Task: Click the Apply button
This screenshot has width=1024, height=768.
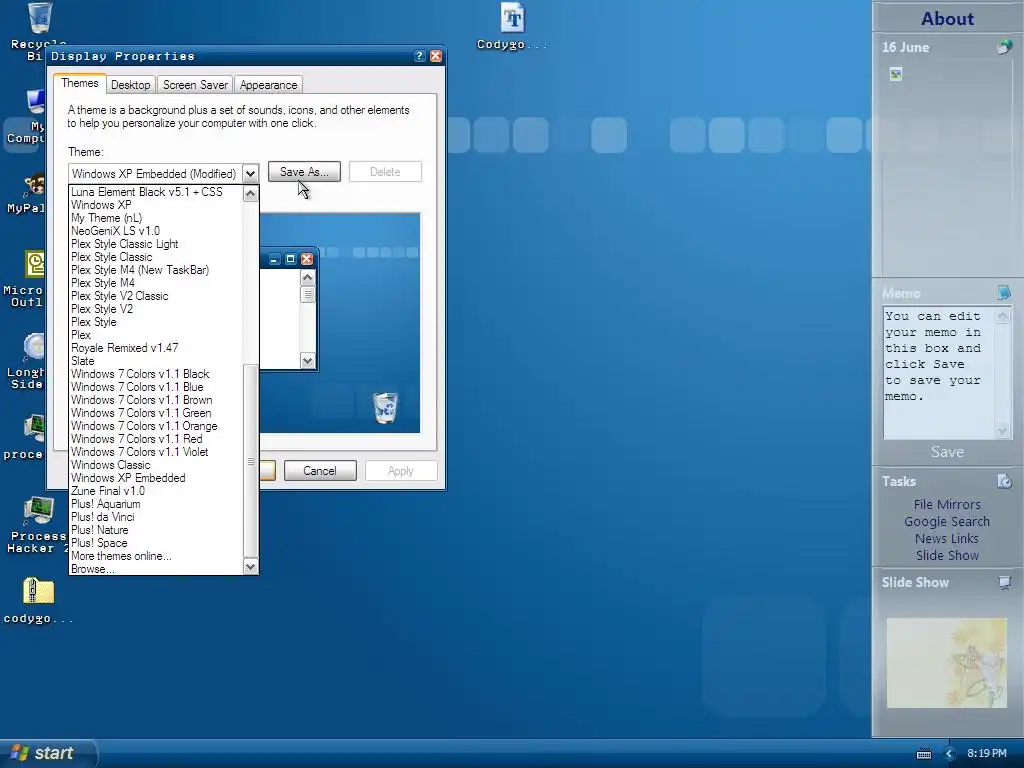Action: click(x=401, y=471)
